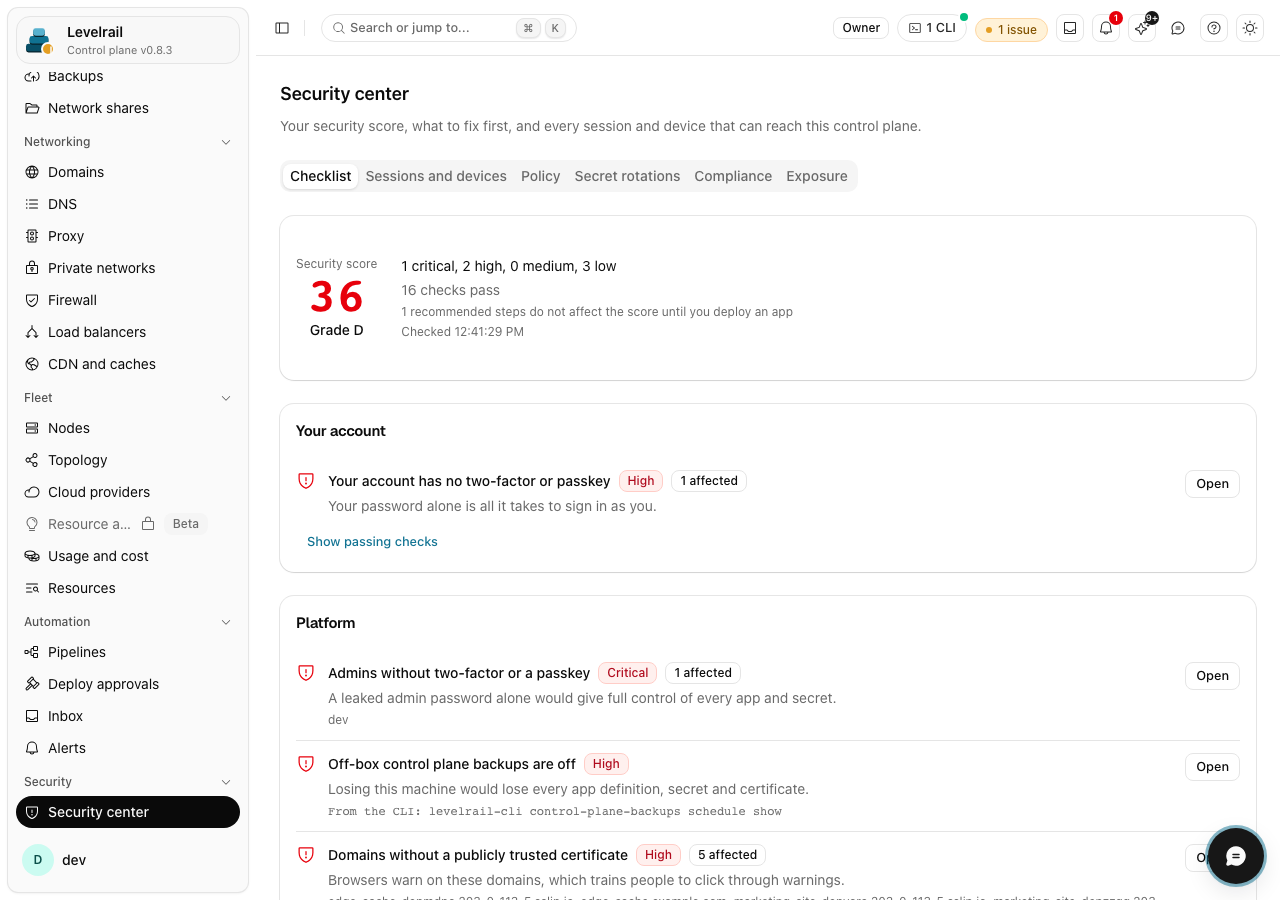Open Usage and cost in sidebar
This screenshot has width=1280, height=900.
[x=128, y=556]
